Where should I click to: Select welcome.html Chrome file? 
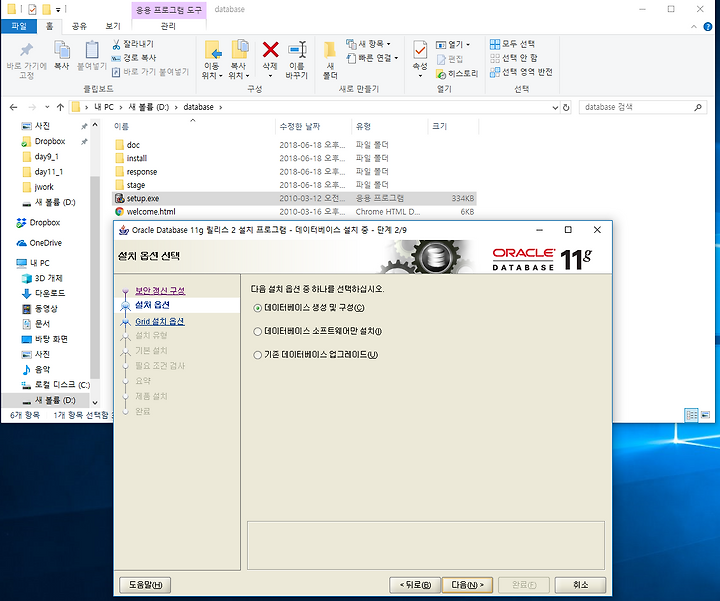294,212
